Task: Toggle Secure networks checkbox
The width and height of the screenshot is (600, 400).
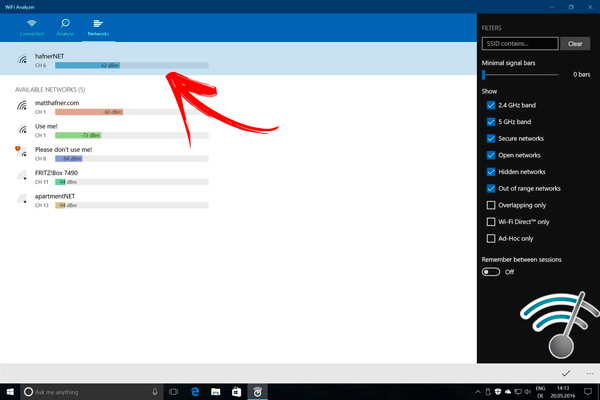Action: pos(491,139)
